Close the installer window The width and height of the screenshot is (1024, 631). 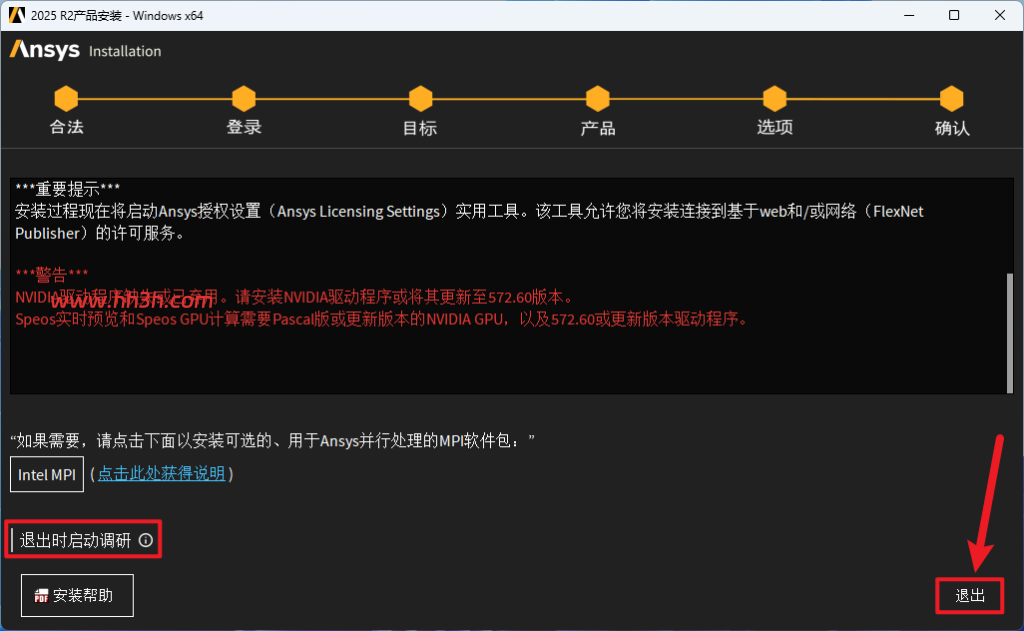(x=1000, y=15)
